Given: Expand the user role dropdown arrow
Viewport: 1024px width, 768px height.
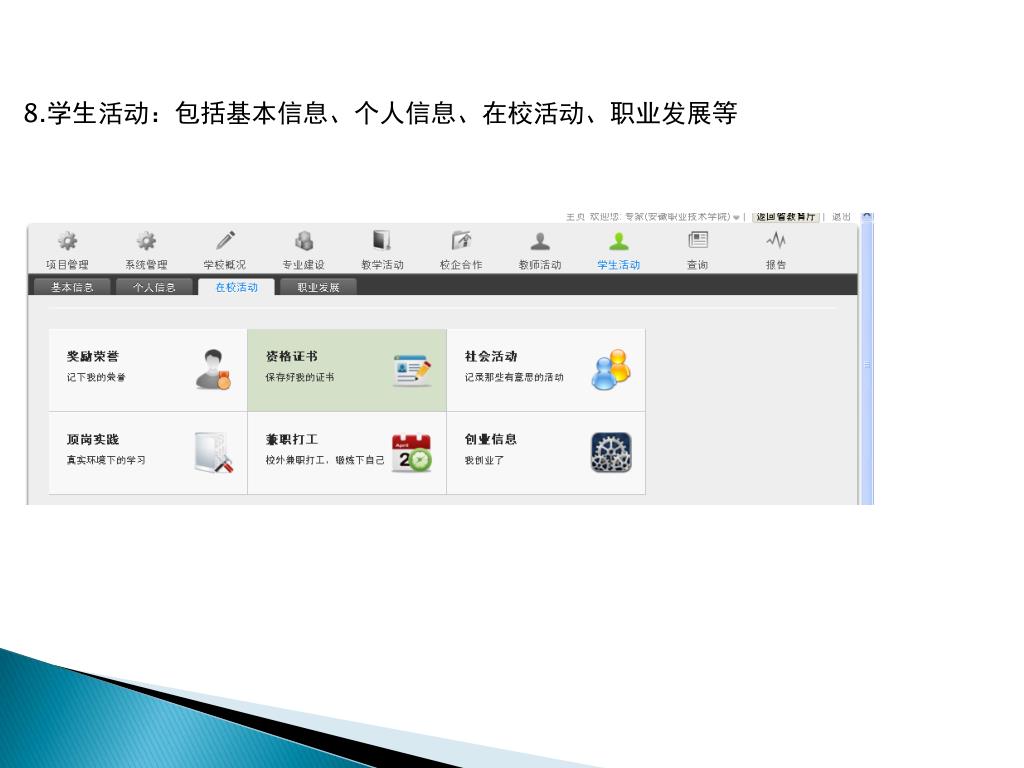Looking at the screenshot, I should coord(737,217).
